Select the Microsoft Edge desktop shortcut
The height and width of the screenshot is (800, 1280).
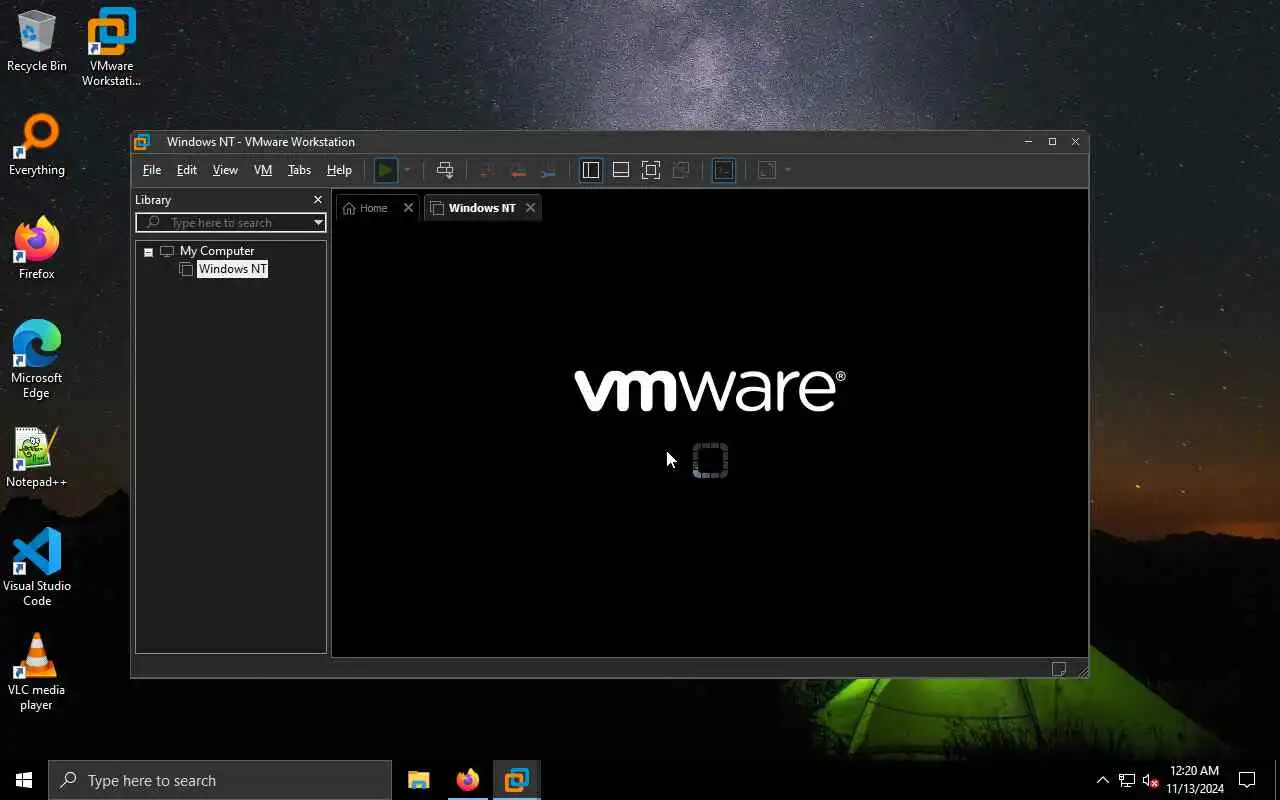[x=37, y=360]
